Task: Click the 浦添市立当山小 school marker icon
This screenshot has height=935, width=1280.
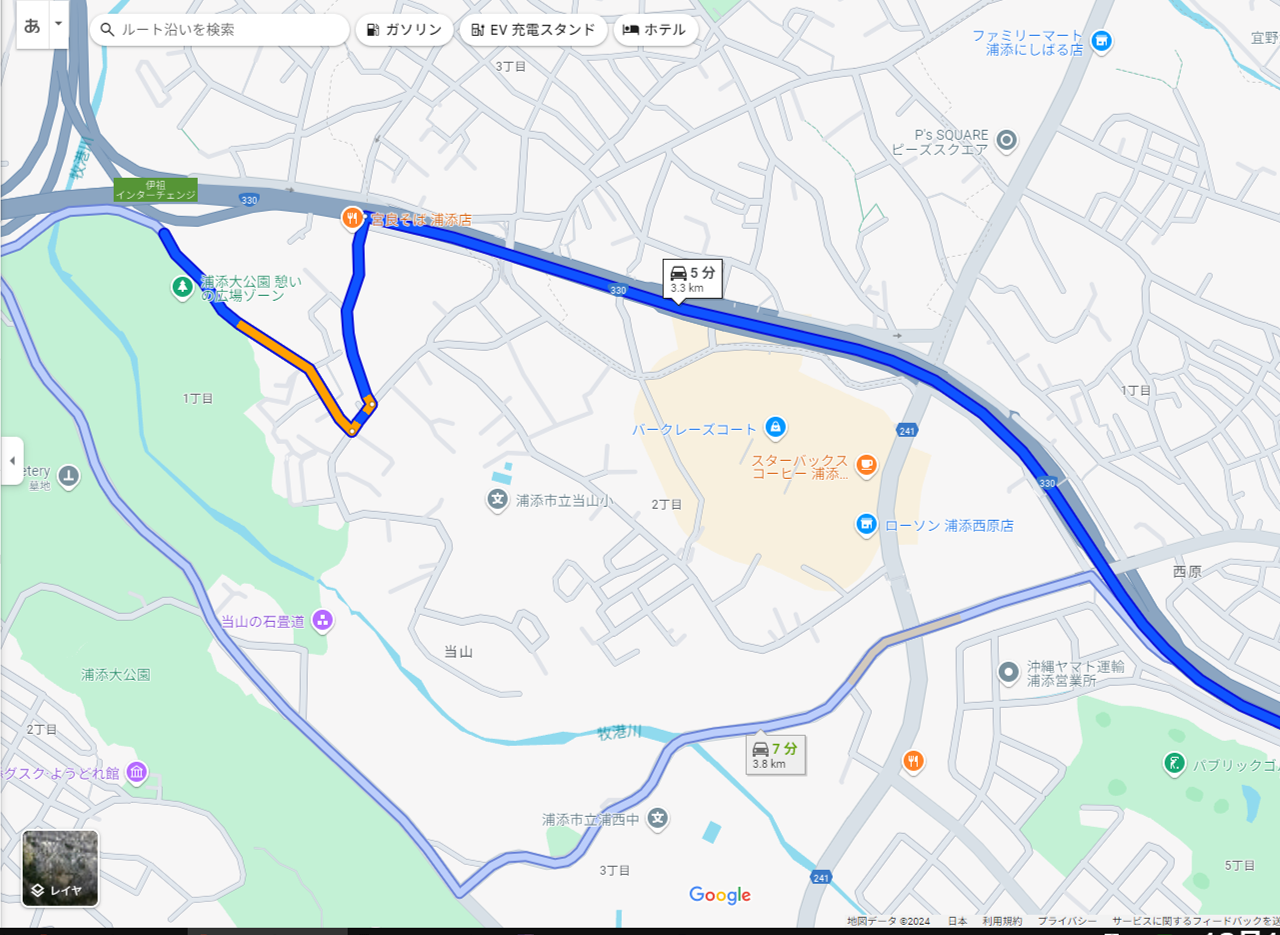Action: pos(497,500)
